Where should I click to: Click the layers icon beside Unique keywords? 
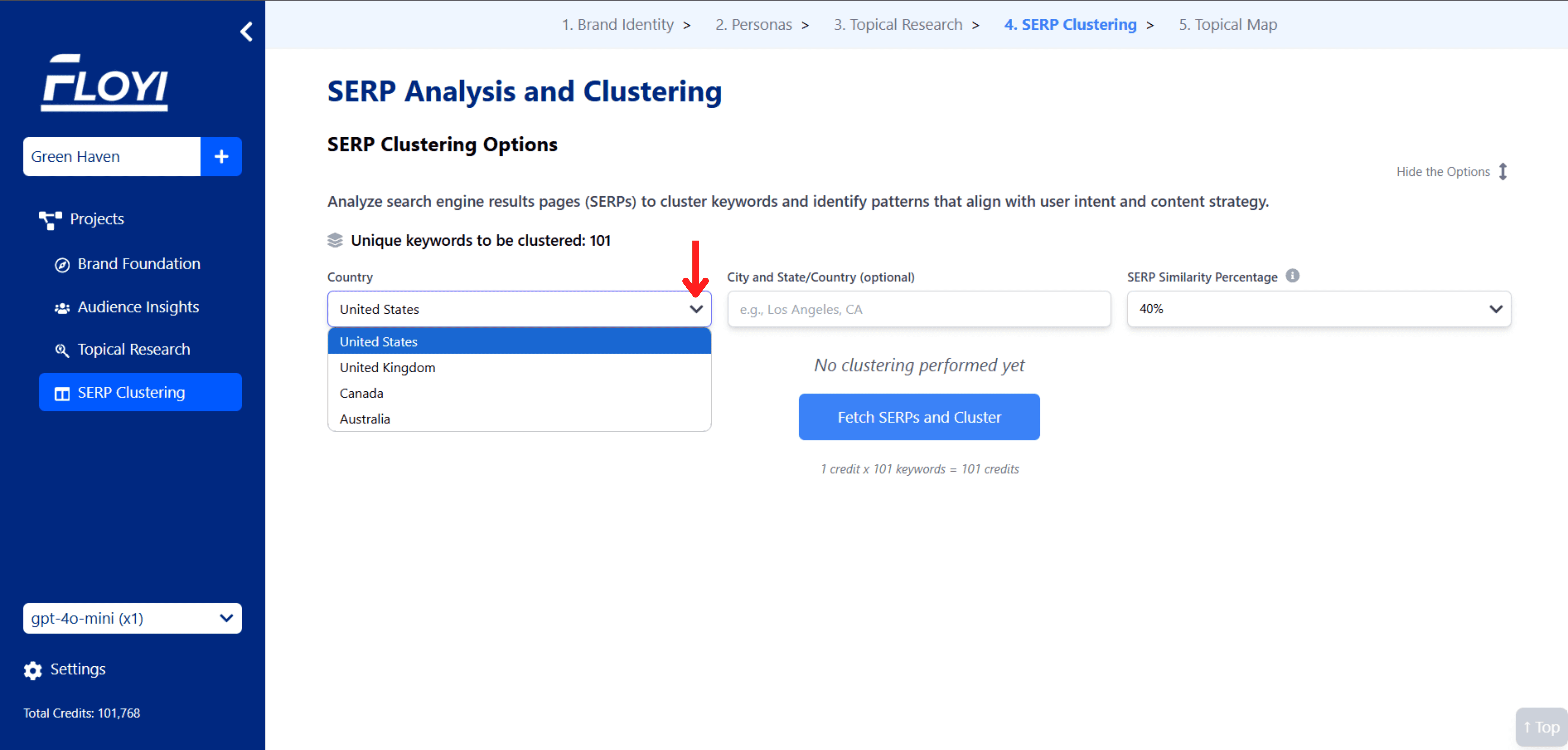pos(335,241)
